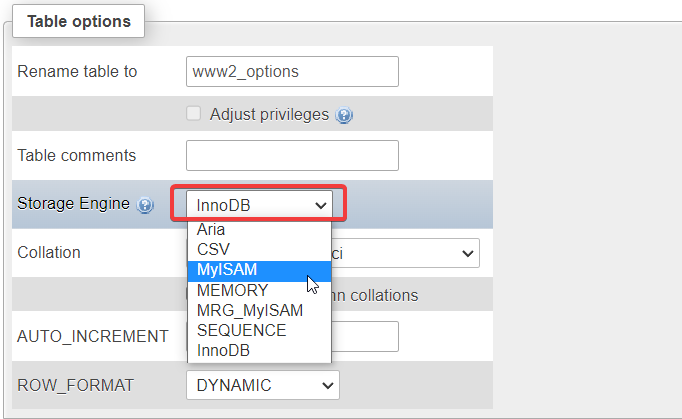The height and width of the screenshot is (419, 682).
Task: Open help icon next to Adjust privileges
Action: (344, 115)
